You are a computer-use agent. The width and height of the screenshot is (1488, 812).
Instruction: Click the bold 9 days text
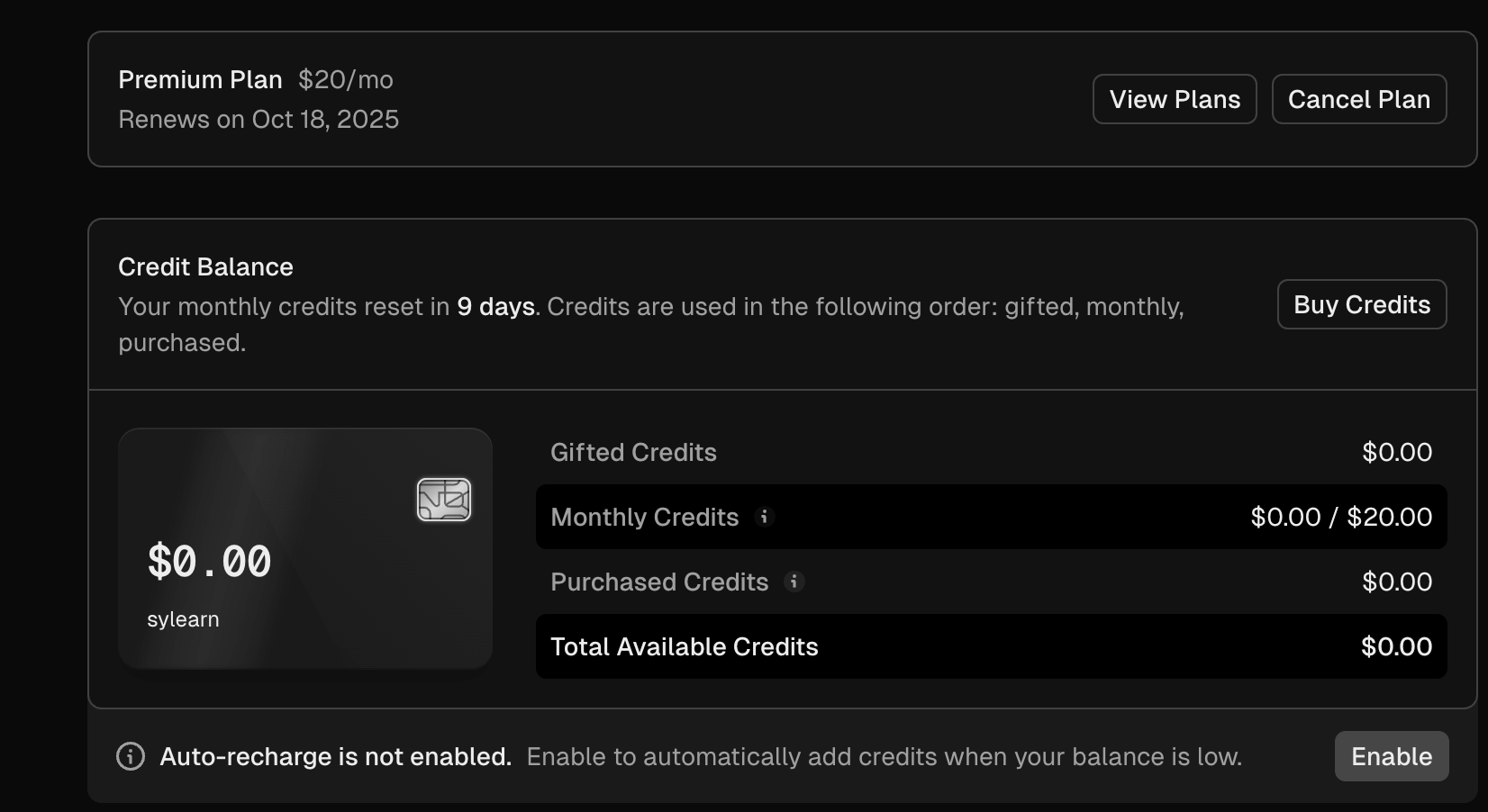(495, 306)
